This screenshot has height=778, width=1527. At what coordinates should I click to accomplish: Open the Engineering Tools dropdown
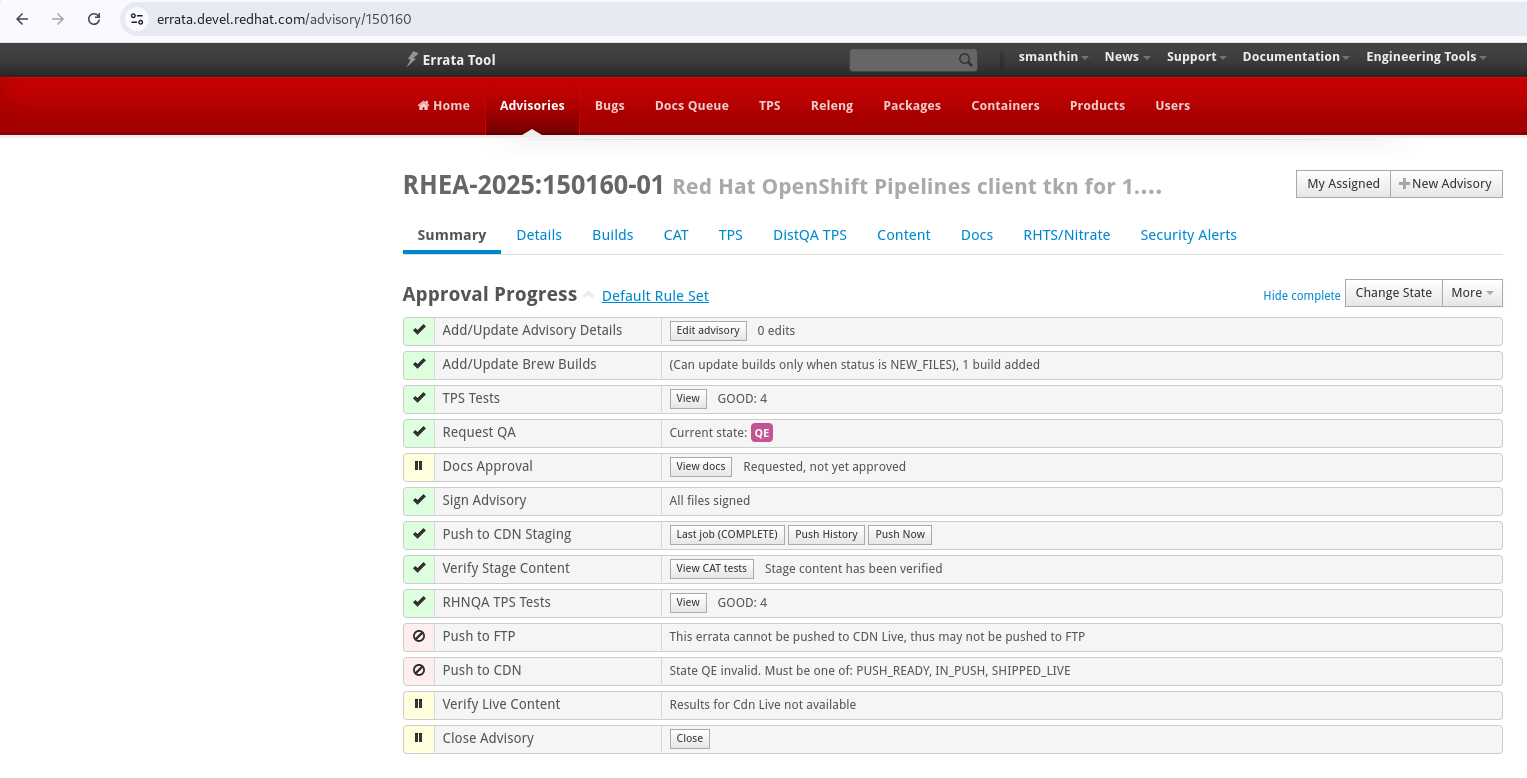[1426, 57]
